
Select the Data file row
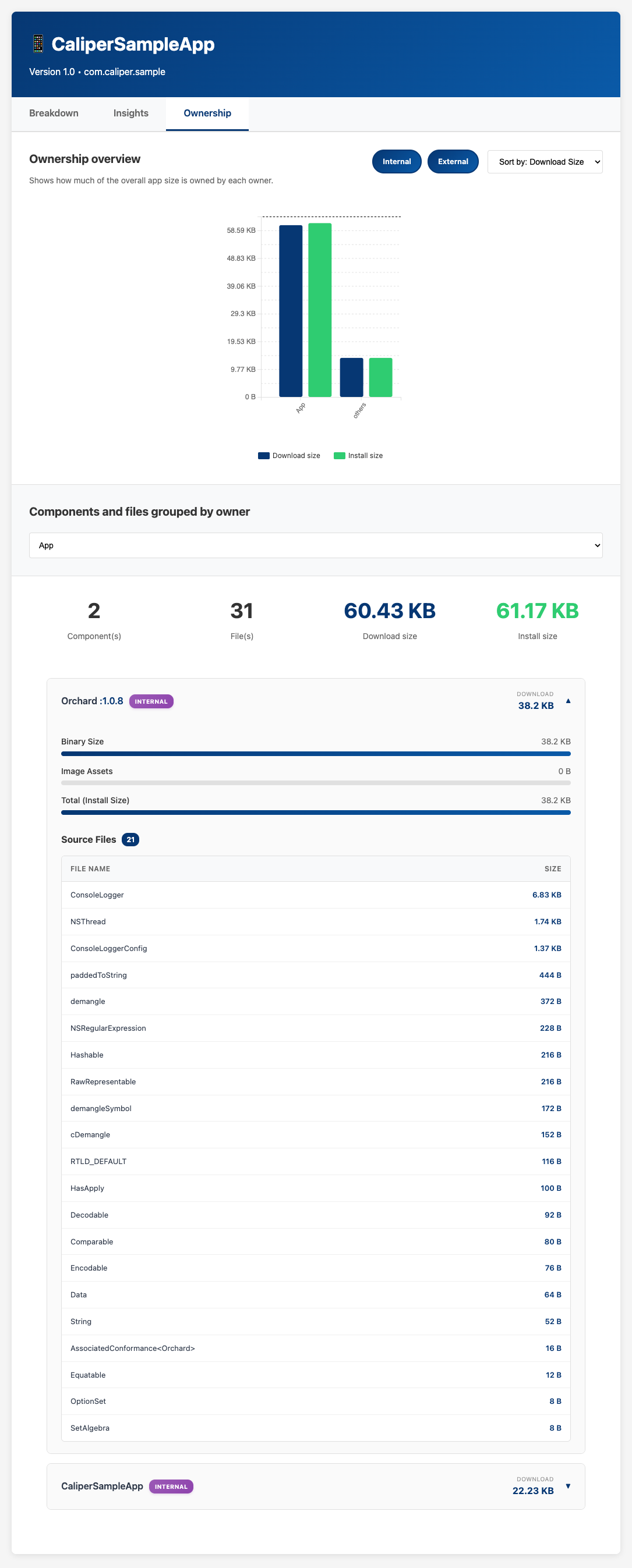tap(316, 1294)
